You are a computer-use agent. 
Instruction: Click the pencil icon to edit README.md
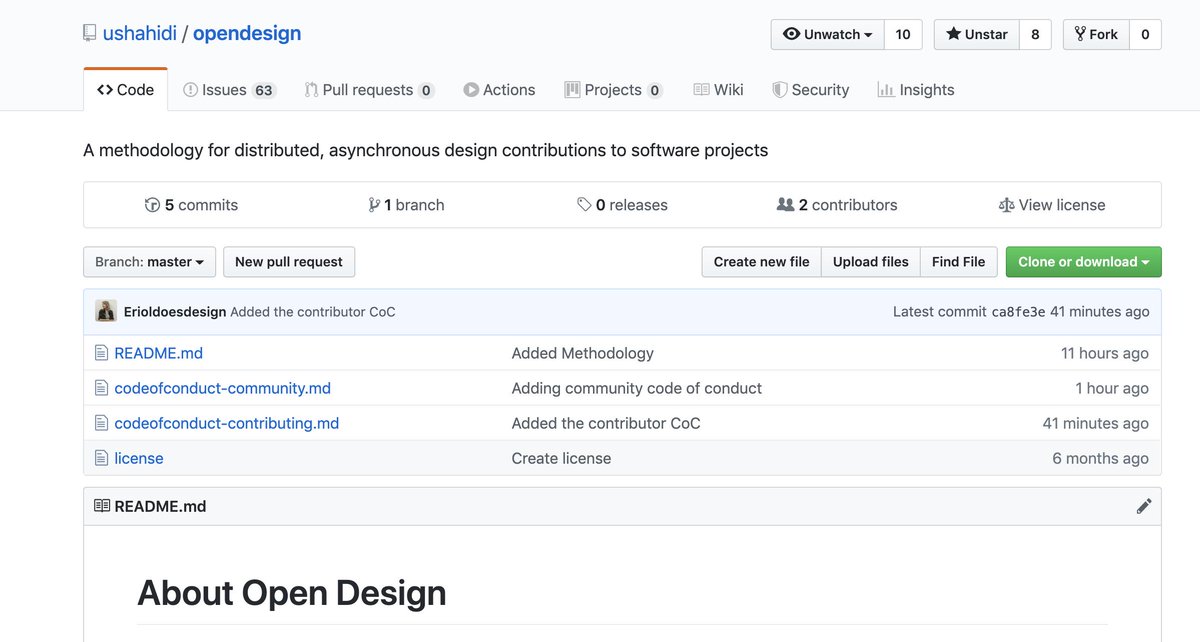pyautogui.click(x=1144, y=506)
